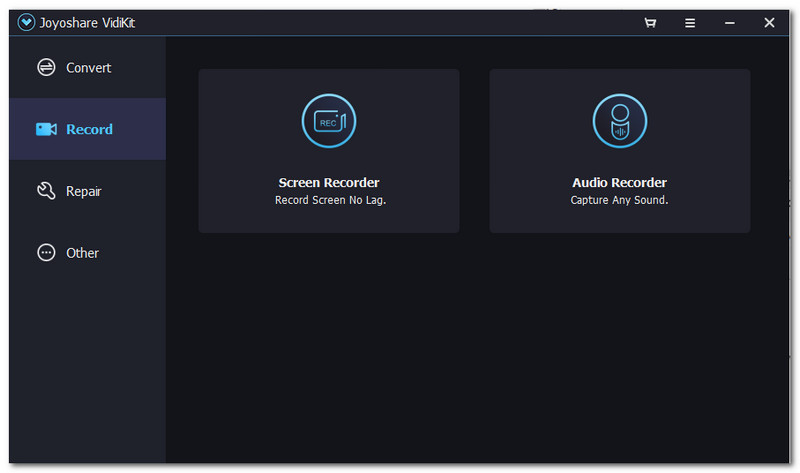Viewport: 800px width, 473px height.
Task: Click the 'Joyoshare VidiKit' title text
Action: 87,23
